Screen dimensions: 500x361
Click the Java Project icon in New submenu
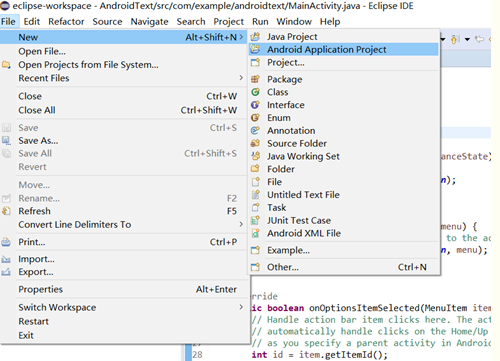coord(255,37)
